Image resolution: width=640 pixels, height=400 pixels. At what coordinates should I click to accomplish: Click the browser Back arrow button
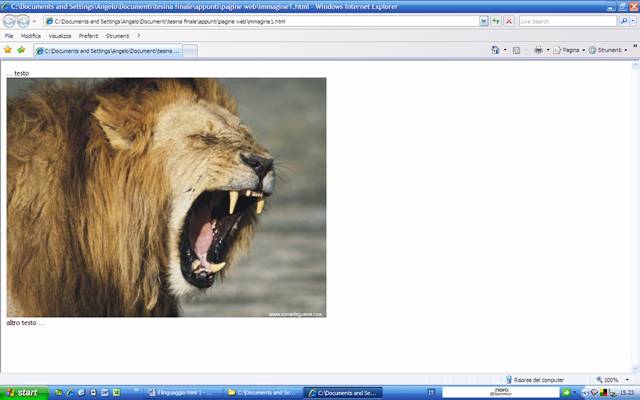point(9,21)
